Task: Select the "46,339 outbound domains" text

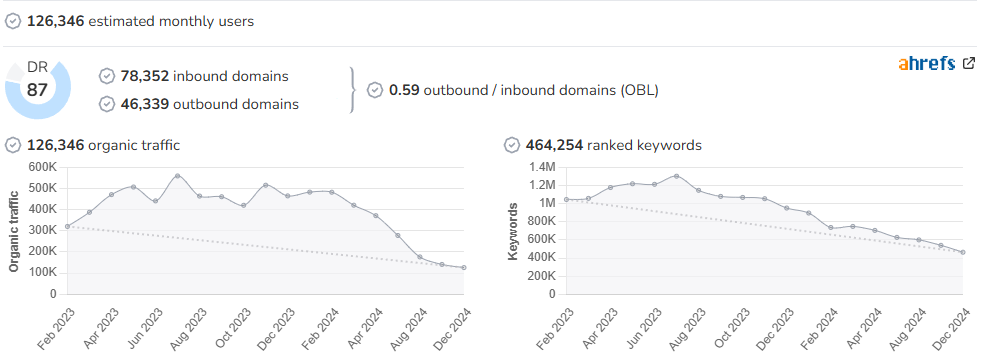Action: click(210, 104)
